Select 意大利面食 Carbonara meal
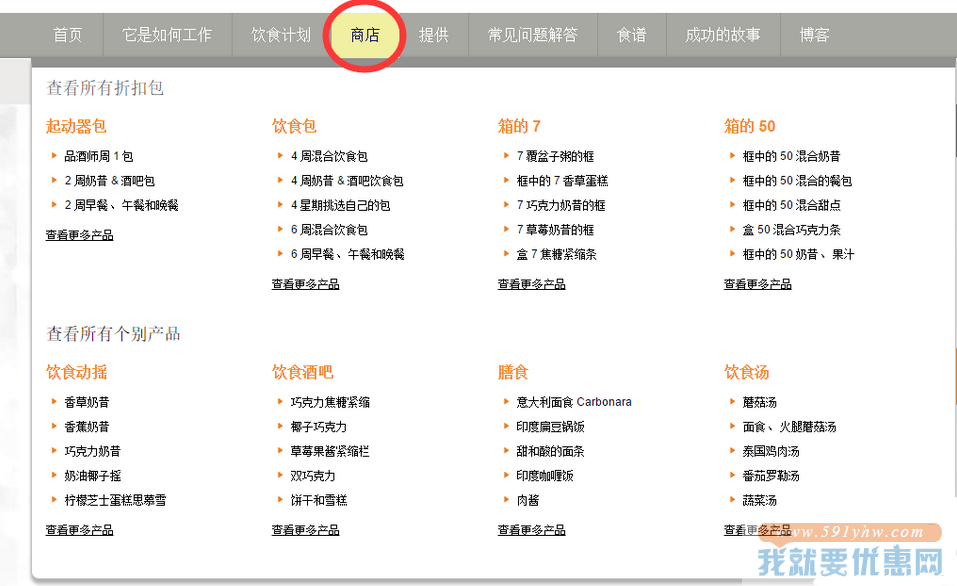 pos(574,402)
